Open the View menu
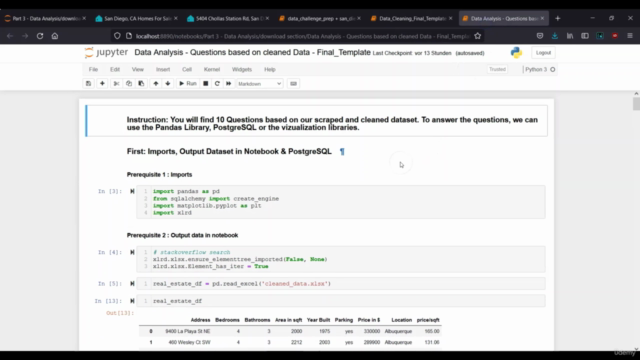Screen dimensions: 640x360 138,69
